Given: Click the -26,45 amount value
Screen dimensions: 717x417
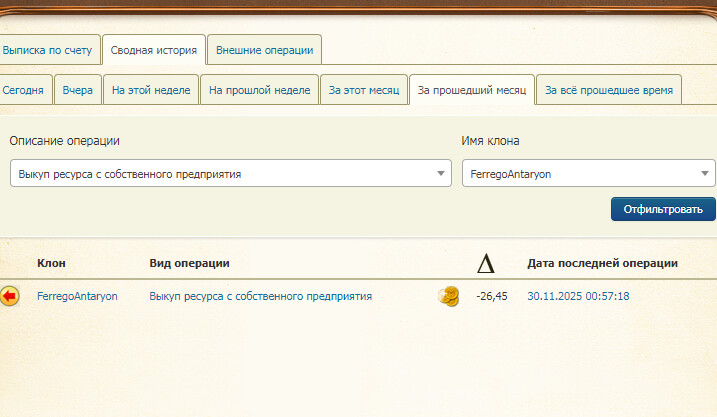Looking at the screenshot, I should pos(492,296).
